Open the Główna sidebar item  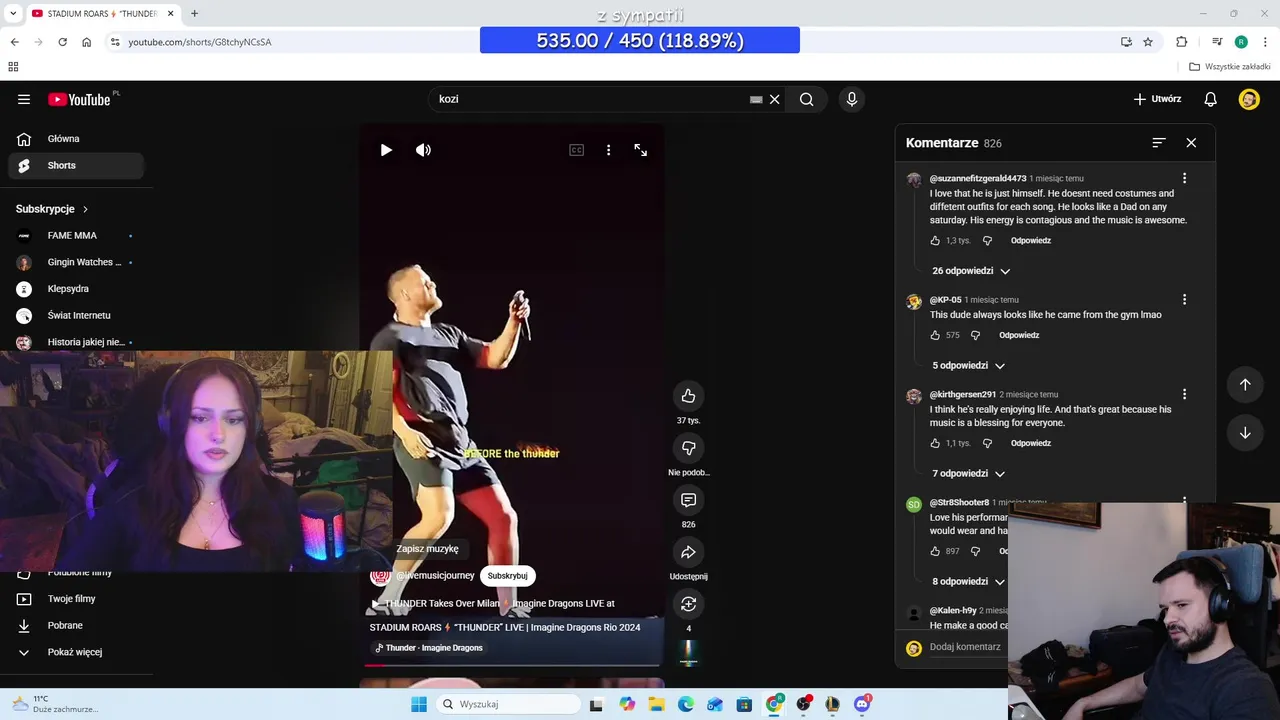tap(76, 139)
